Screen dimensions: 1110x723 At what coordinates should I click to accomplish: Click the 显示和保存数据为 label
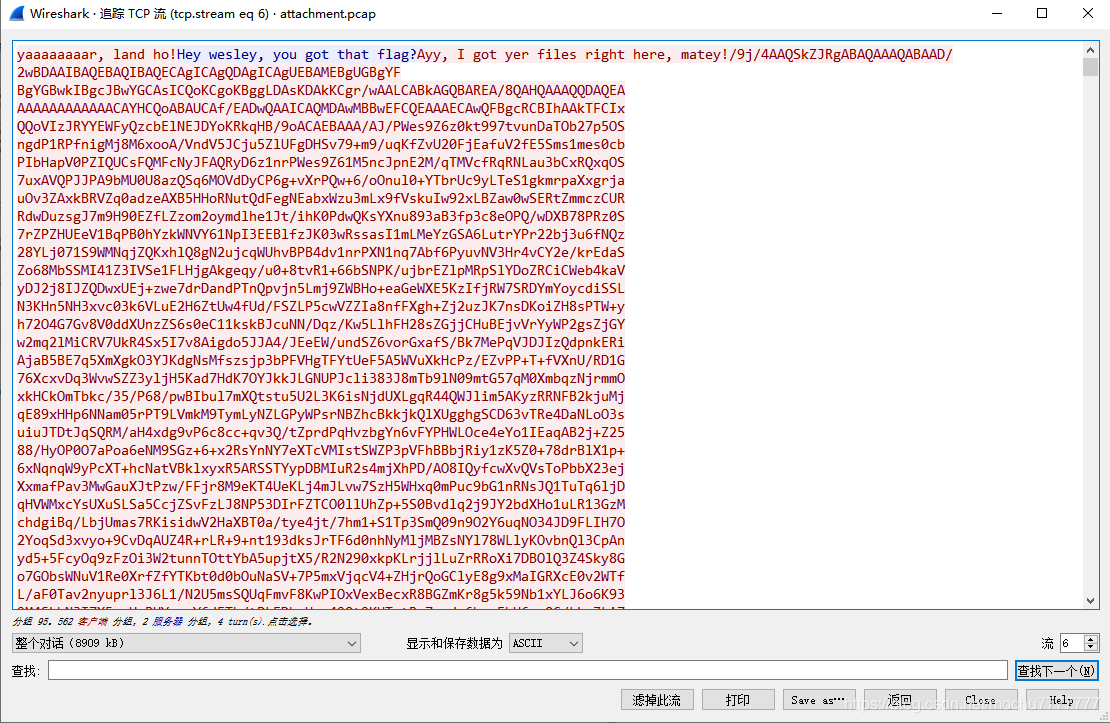(x=454, y=643)
